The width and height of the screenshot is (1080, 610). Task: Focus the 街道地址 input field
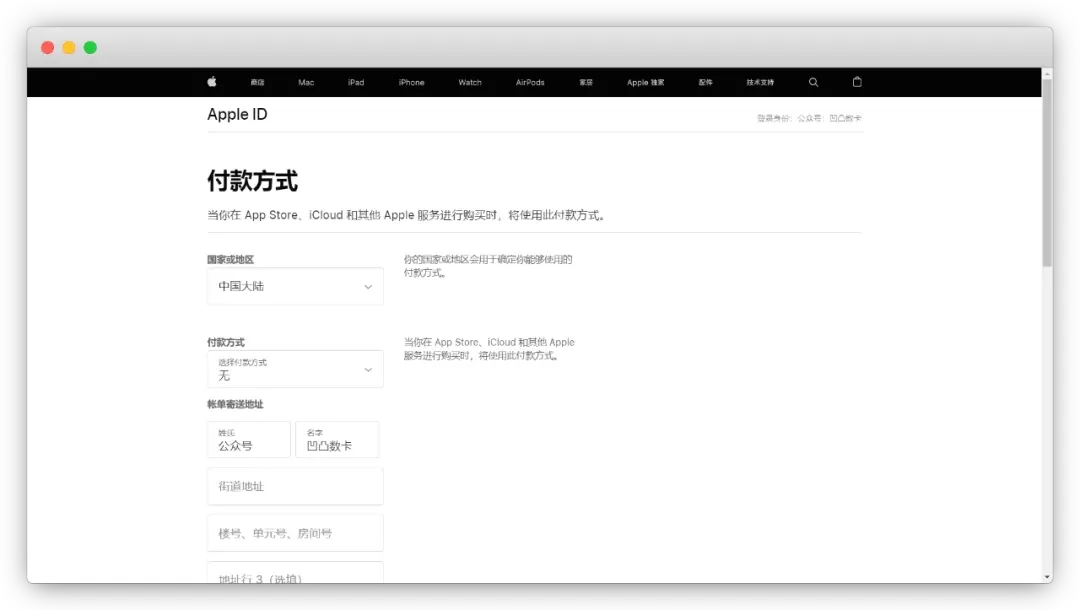pos(295,486)
